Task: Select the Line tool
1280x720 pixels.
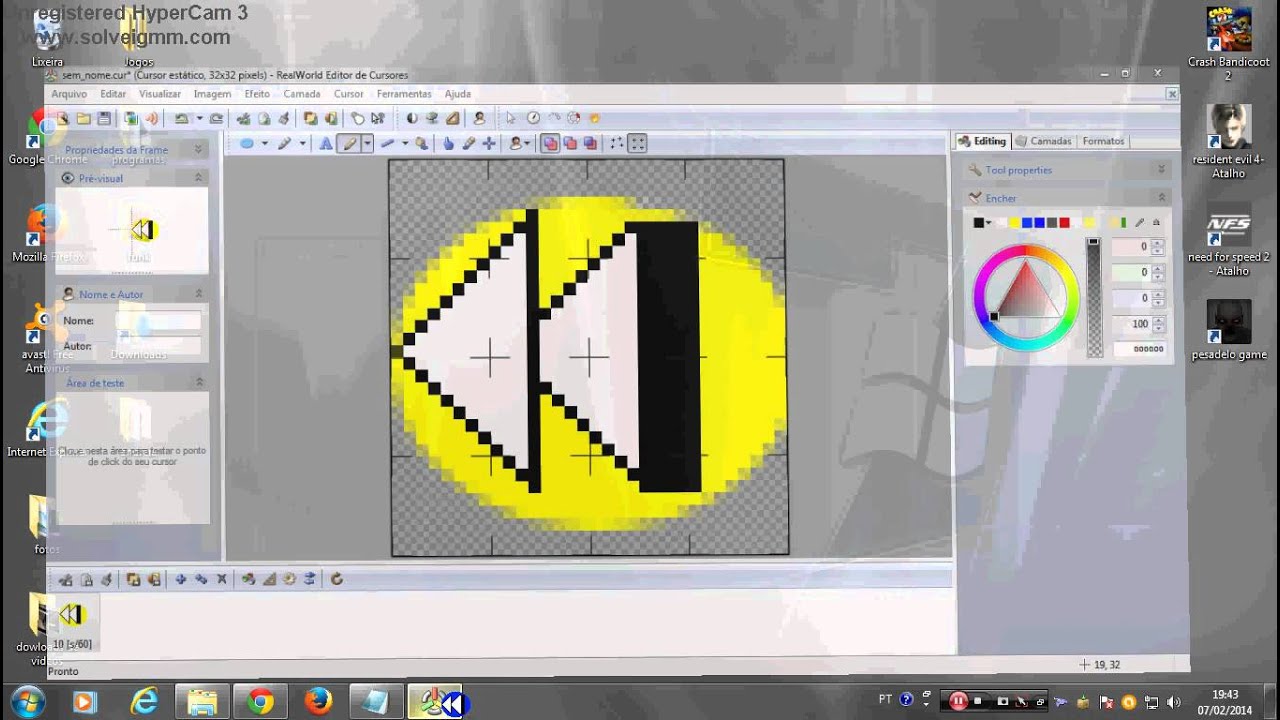Action: pyautogui.click(x=386, y=143)
